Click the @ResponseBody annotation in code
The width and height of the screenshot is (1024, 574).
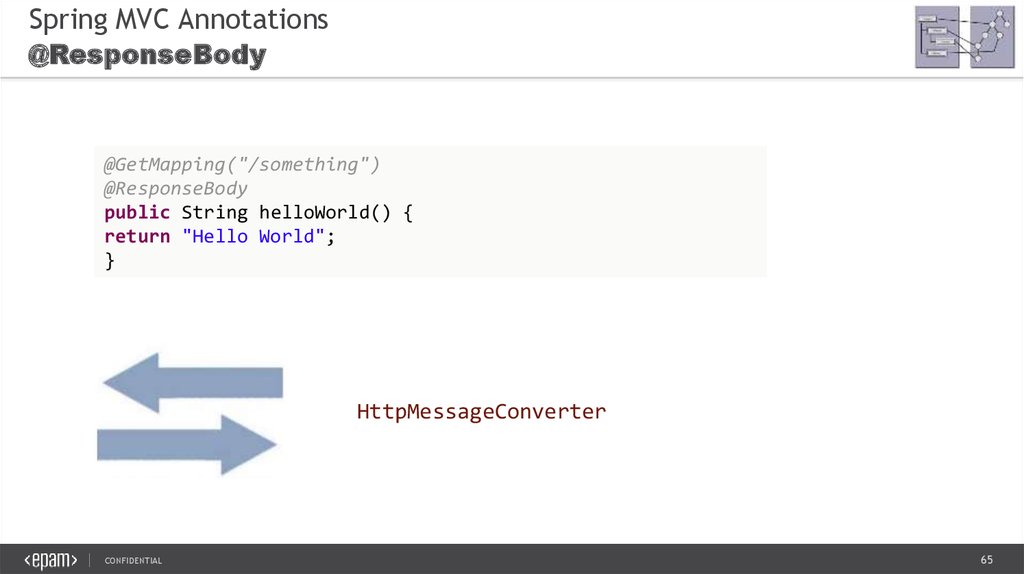click(176, 188)
